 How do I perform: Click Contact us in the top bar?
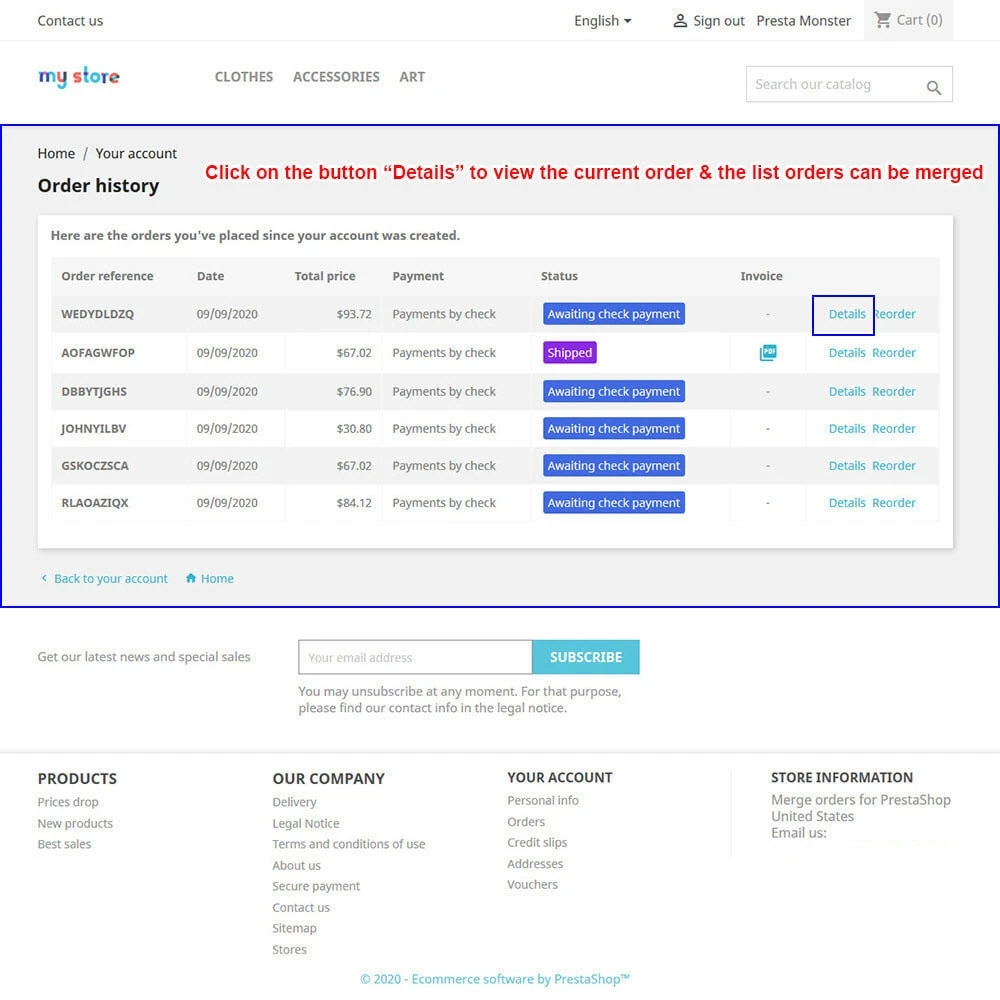pos(70,20)
